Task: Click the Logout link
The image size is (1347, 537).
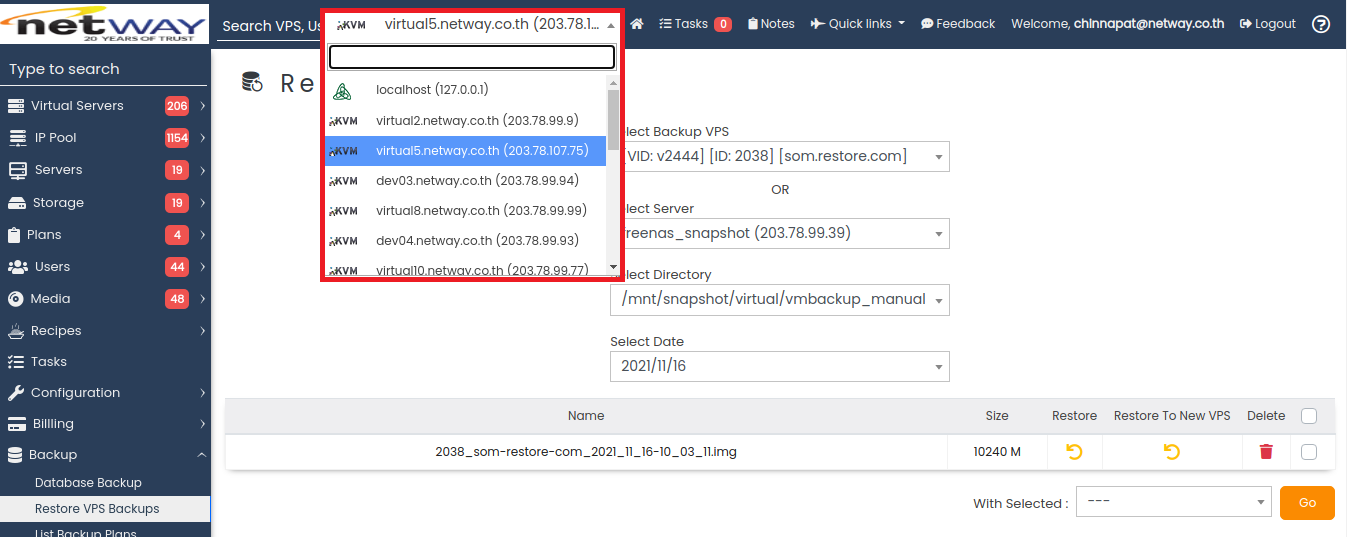Action: (x=1267, y=24)
